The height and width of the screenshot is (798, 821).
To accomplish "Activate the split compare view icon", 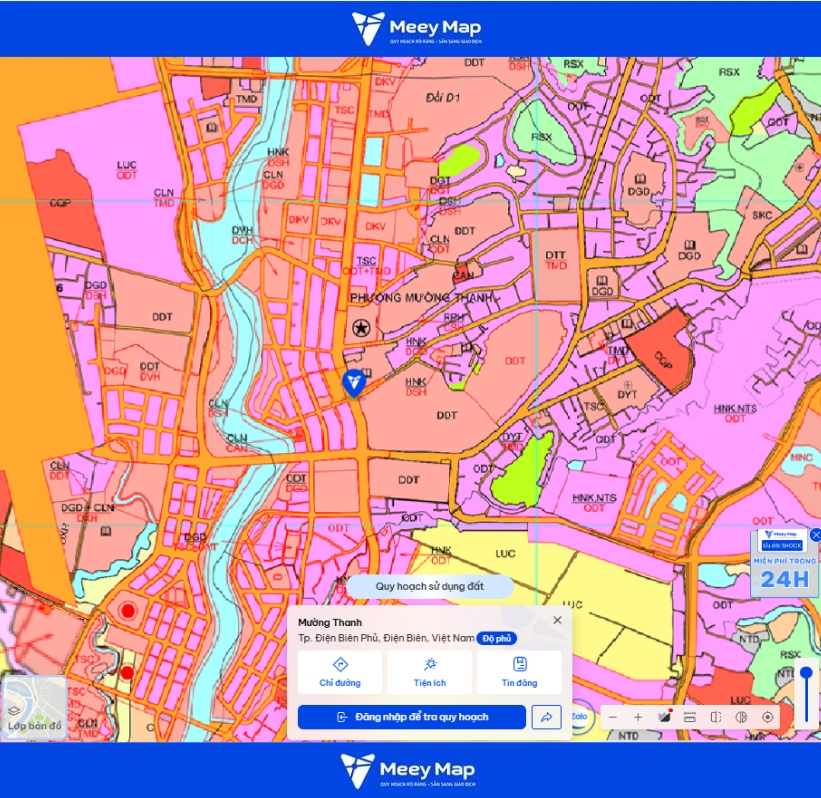I will point(715,717).
